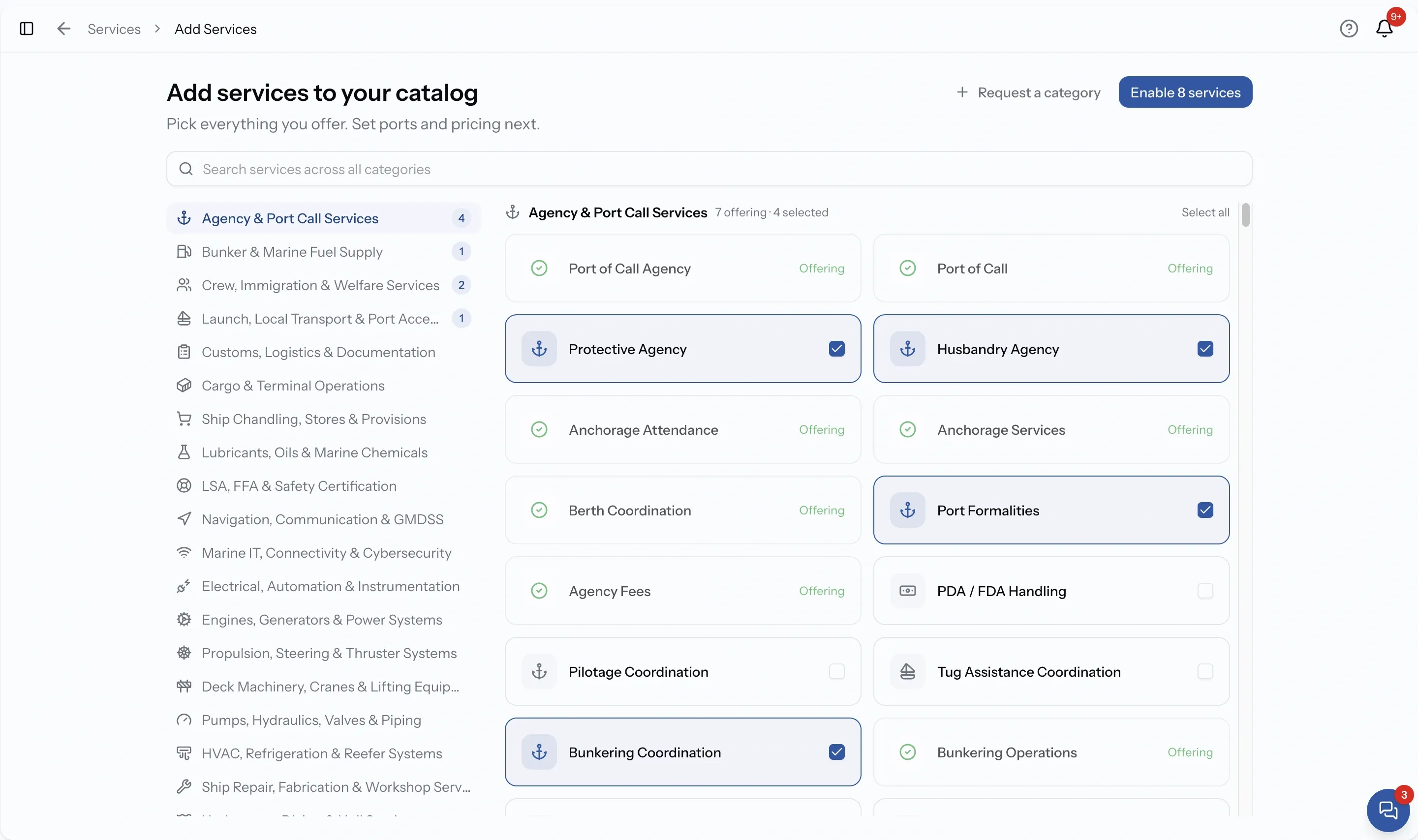
Task: Click Select all link
Action: pyautogui.click(x=1205, y=212)
